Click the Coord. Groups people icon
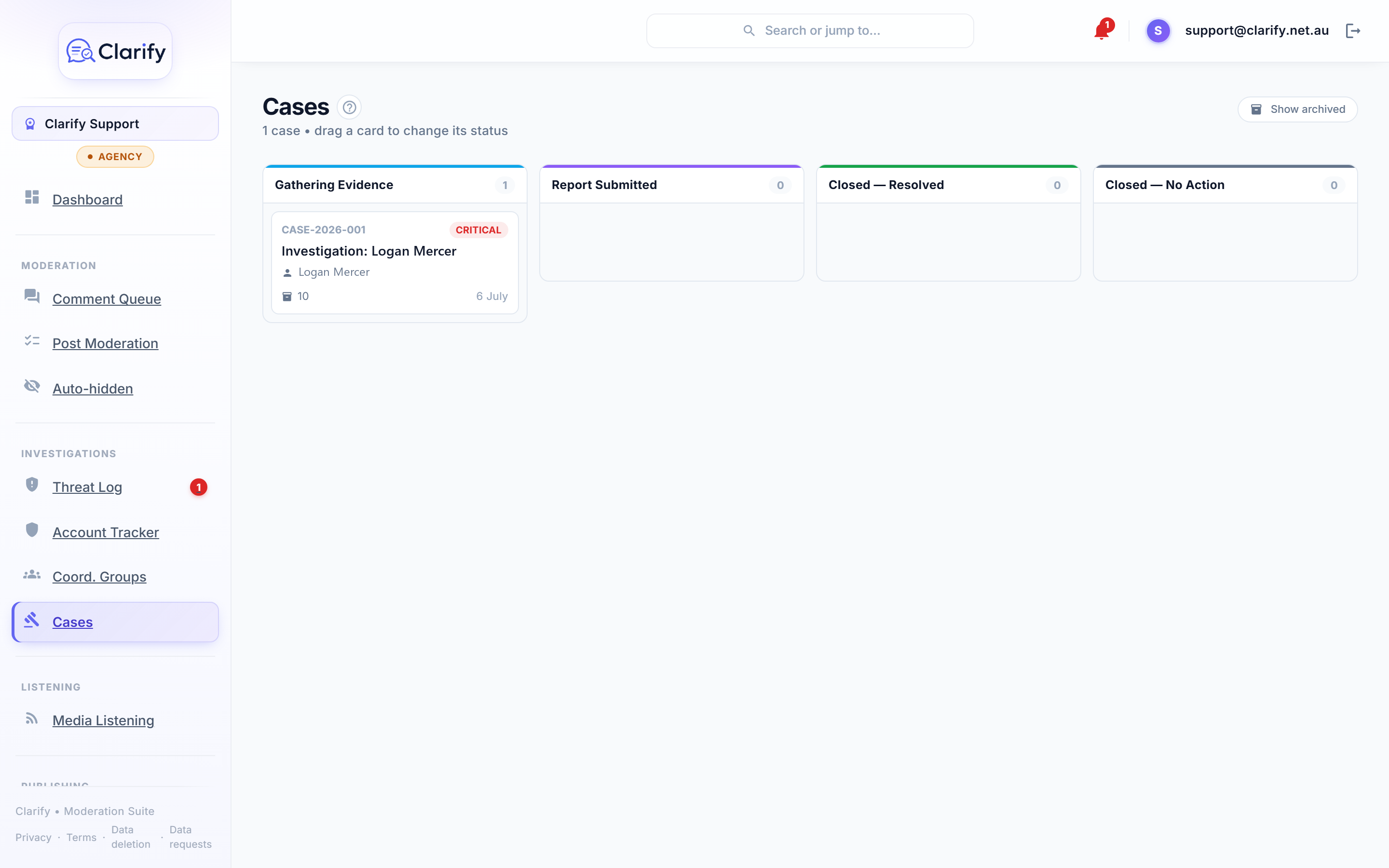Screen dimensions: 1389x868 pos(32,575)
